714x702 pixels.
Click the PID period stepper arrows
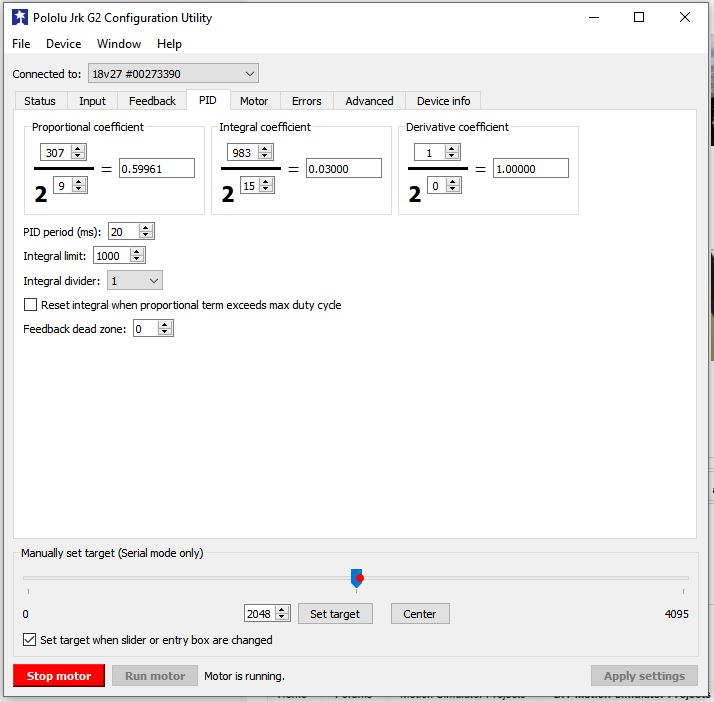[146, 232]
